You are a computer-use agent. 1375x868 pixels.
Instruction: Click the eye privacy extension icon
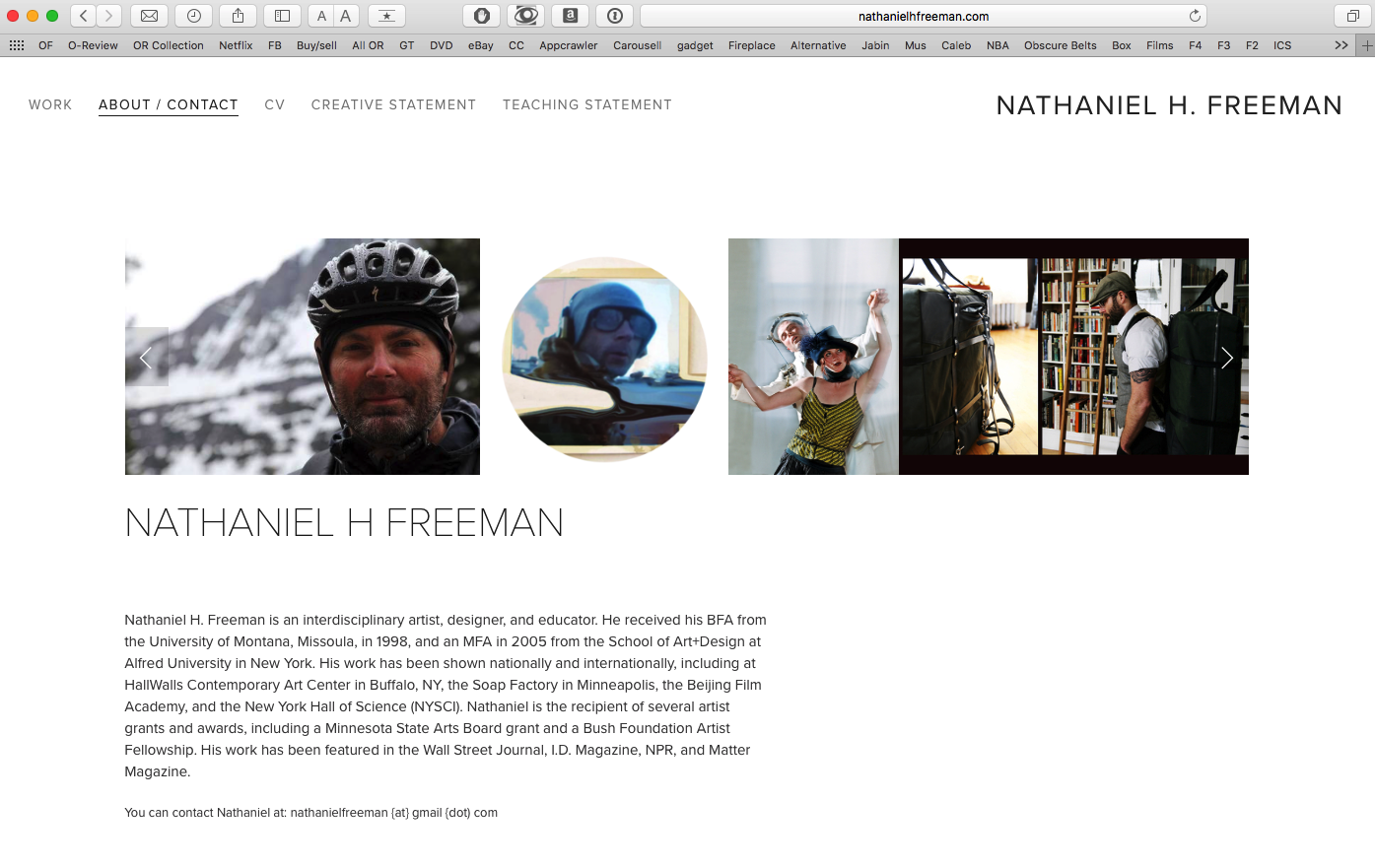click(x=526, y=16)
